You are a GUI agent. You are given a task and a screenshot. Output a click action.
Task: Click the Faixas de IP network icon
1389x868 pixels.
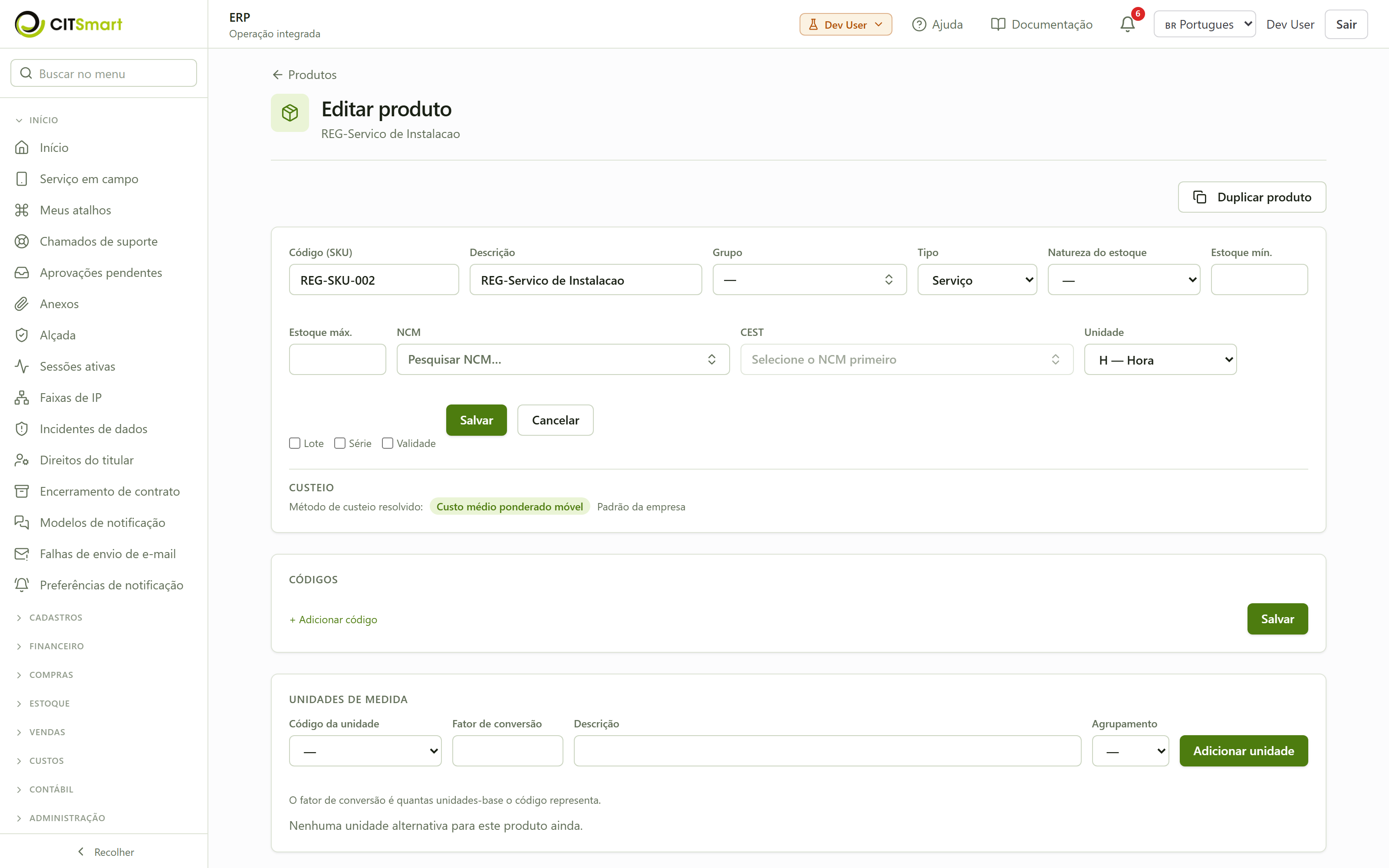[x=22, y=397]
